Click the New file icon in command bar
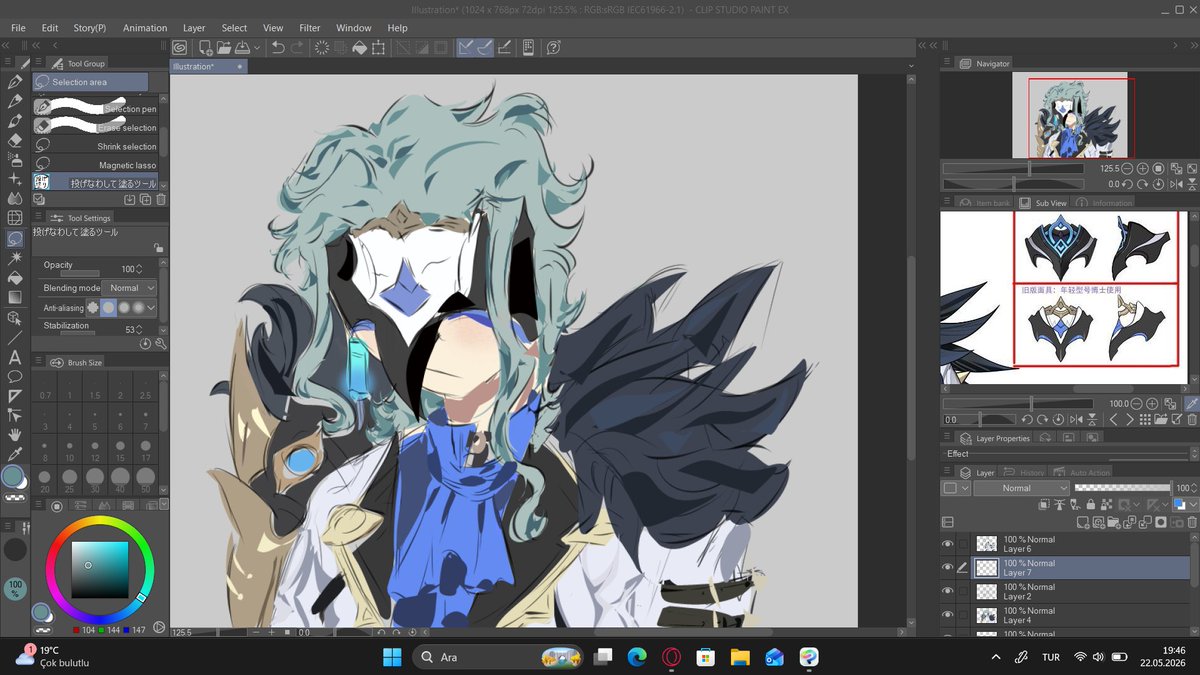 (x=204, y=47)
